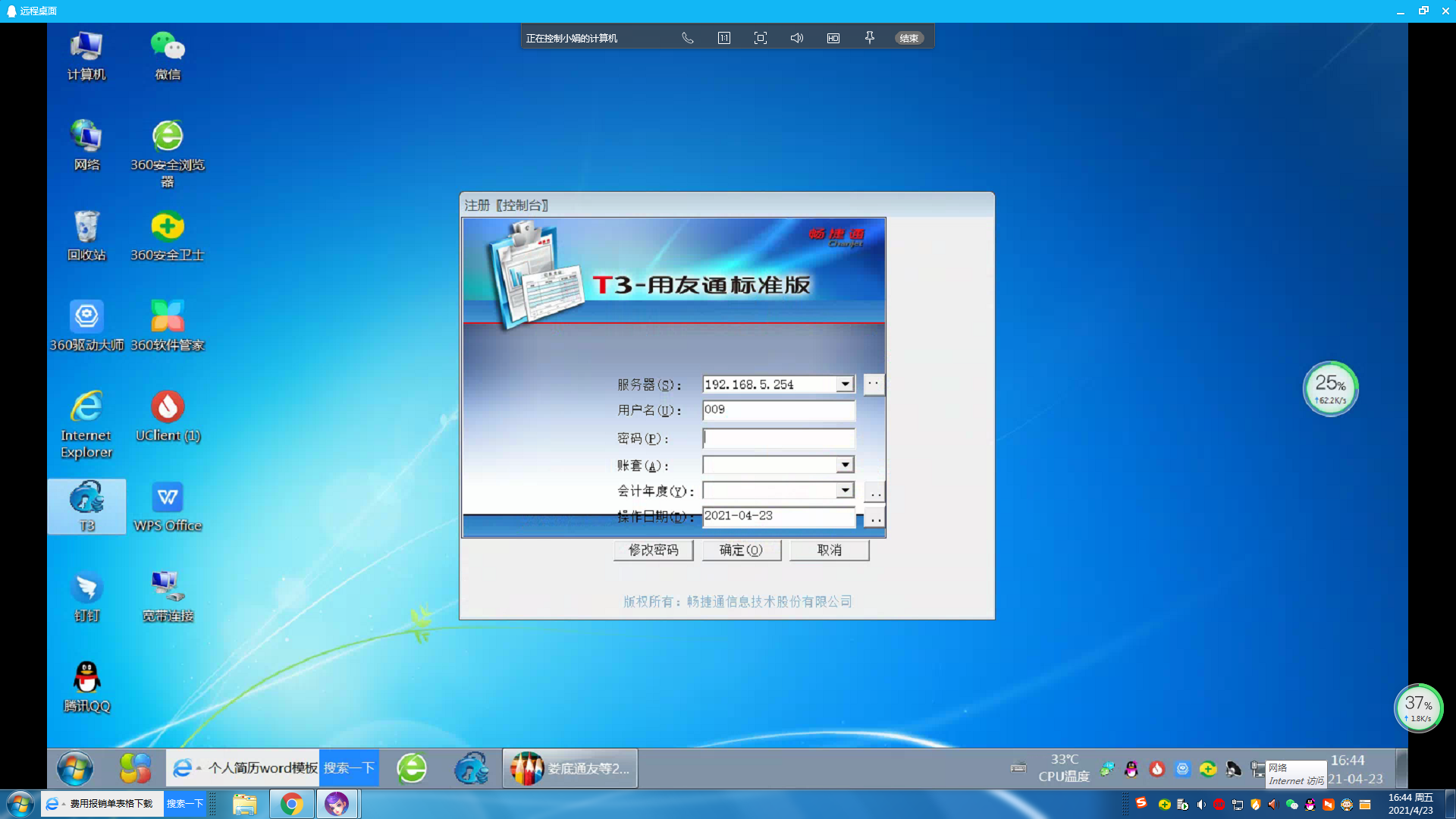Expand the 会计年度 fiscal year dropdown
Image resolution: width=1456 pixels, height=819 pixels.
click(x=846, y=491)
